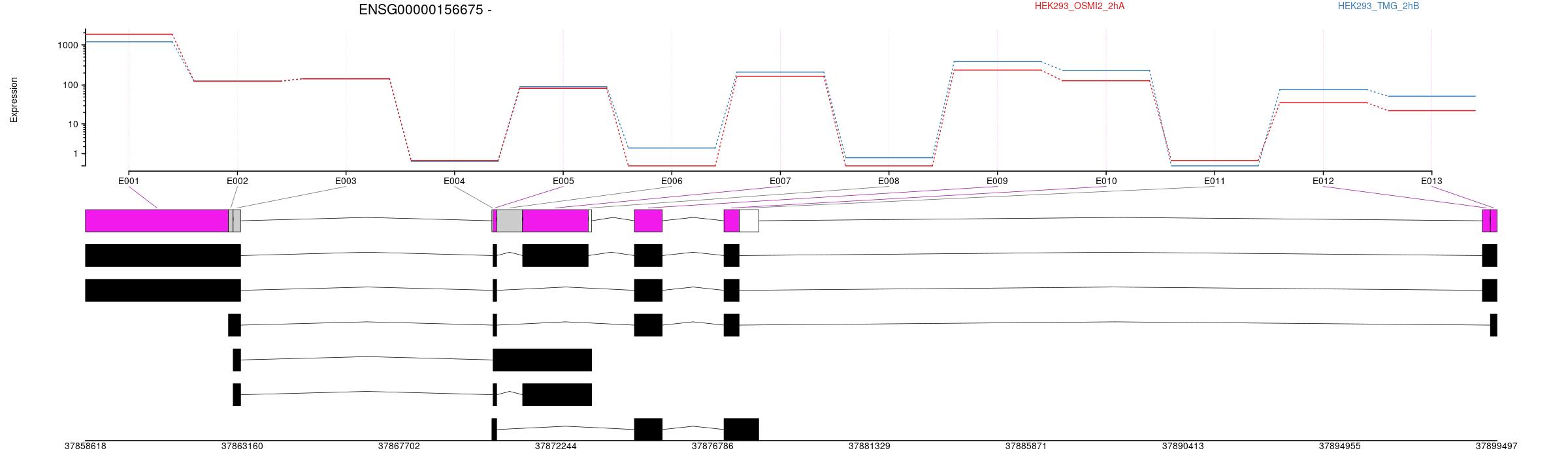Click the E003 exon label
The image size is (1568, 457).
click(346, 181)
